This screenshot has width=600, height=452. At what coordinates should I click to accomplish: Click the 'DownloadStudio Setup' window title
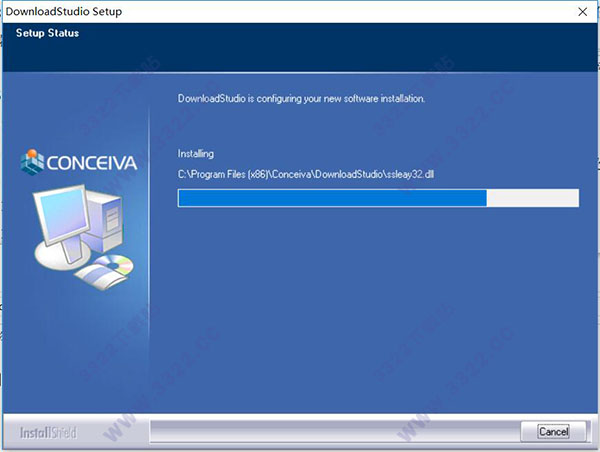coord(64,11)
